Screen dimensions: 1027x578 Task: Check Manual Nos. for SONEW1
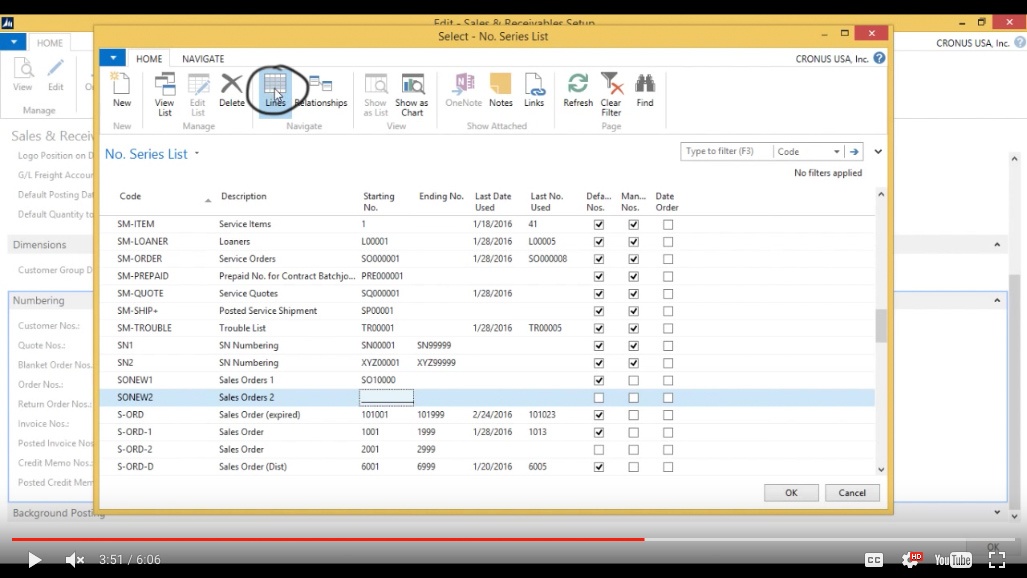coord(633,380)
